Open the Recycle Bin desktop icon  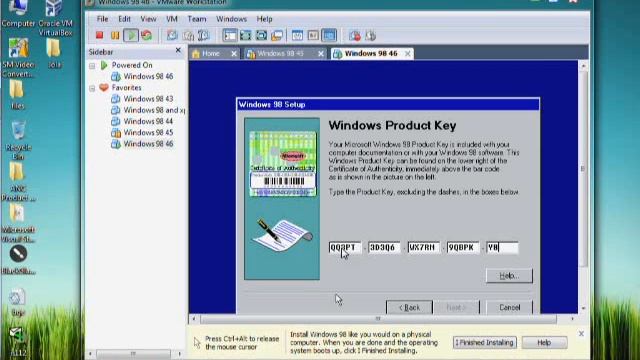19,141
